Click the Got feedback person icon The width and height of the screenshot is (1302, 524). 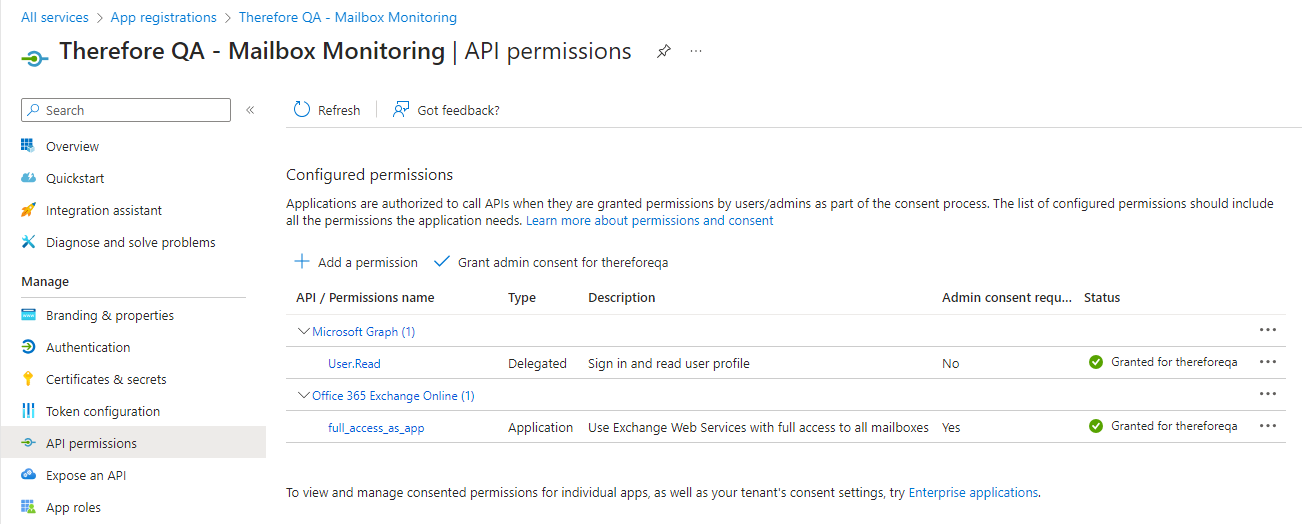(401, 110)
